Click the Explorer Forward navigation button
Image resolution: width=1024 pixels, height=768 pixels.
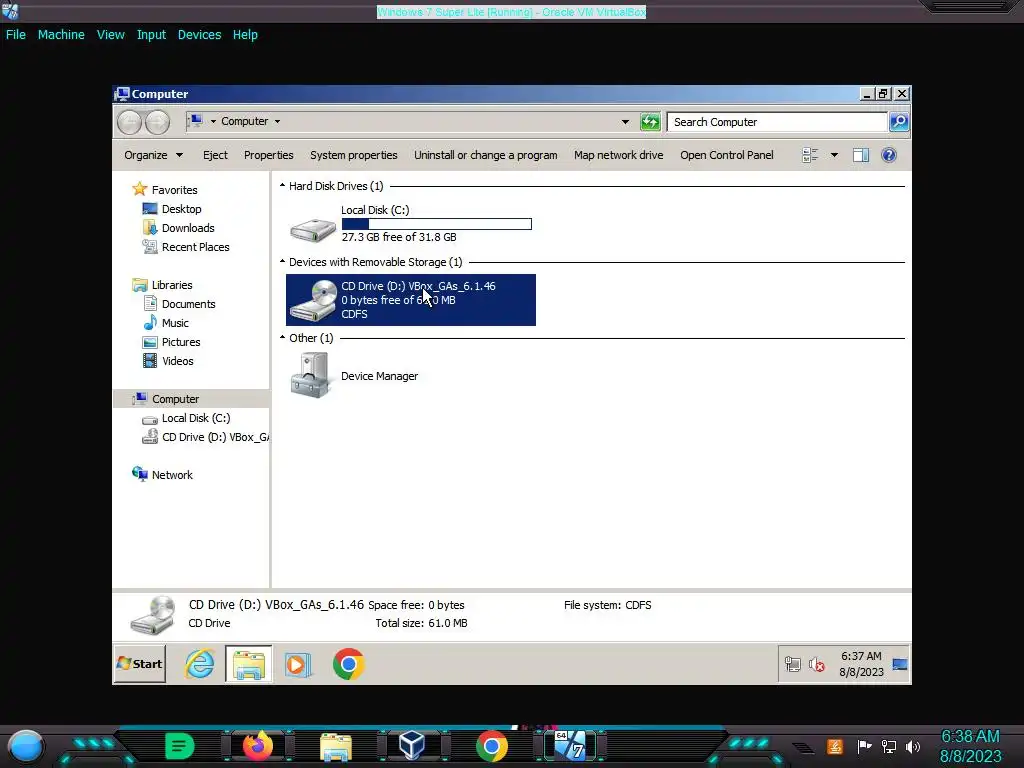point(157,122)
